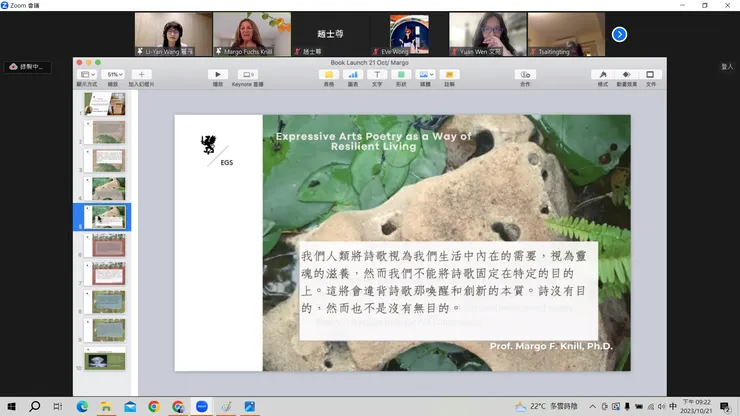Screen dimensions: 740x416
Task: Select the highlighted slide 5 thumbnail
Action: (105, 217)
